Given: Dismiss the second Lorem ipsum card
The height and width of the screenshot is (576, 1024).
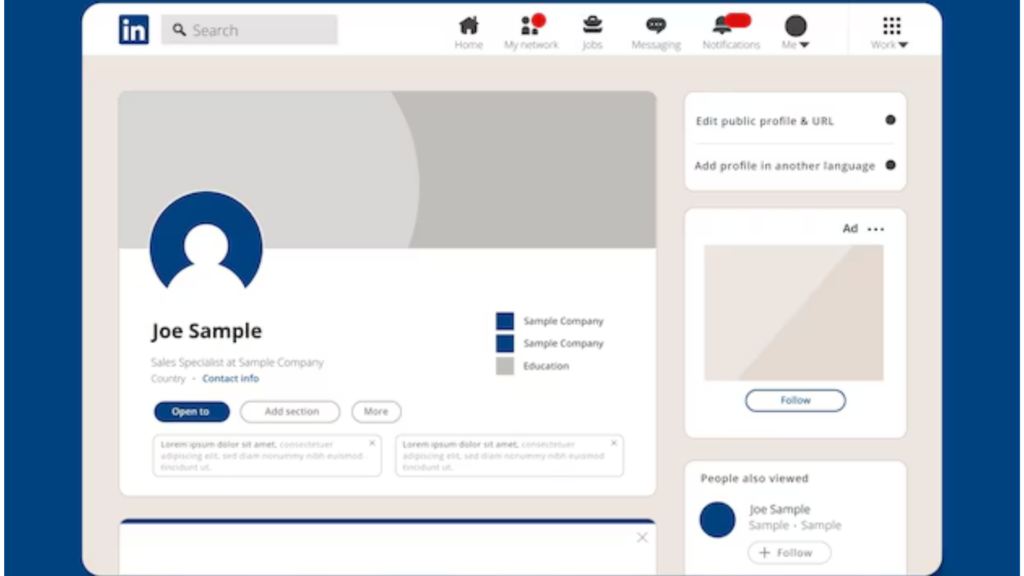Looking at the screenshot, I should tap(614, 443).
